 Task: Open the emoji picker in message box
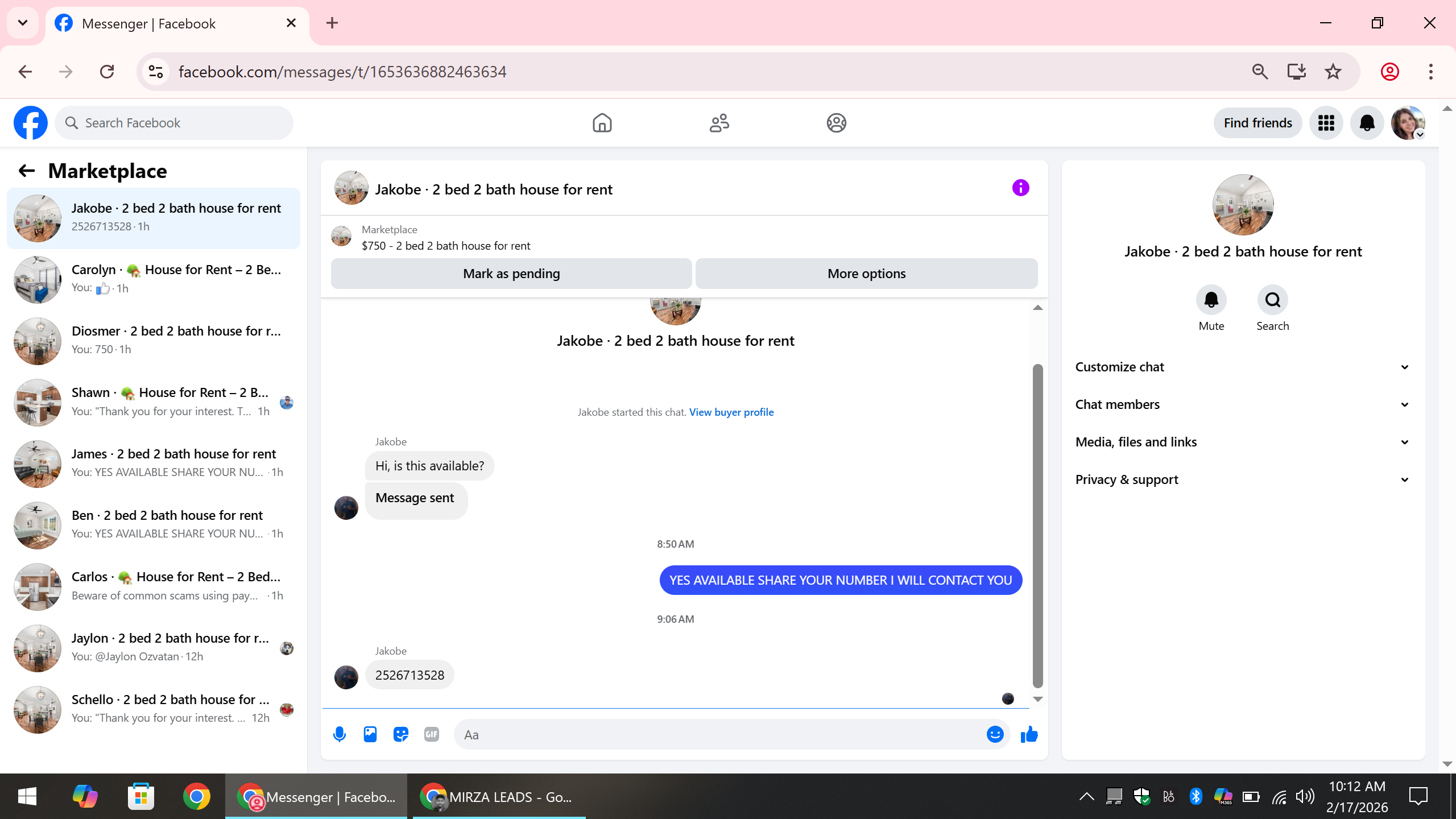click(x=995, y=734)
